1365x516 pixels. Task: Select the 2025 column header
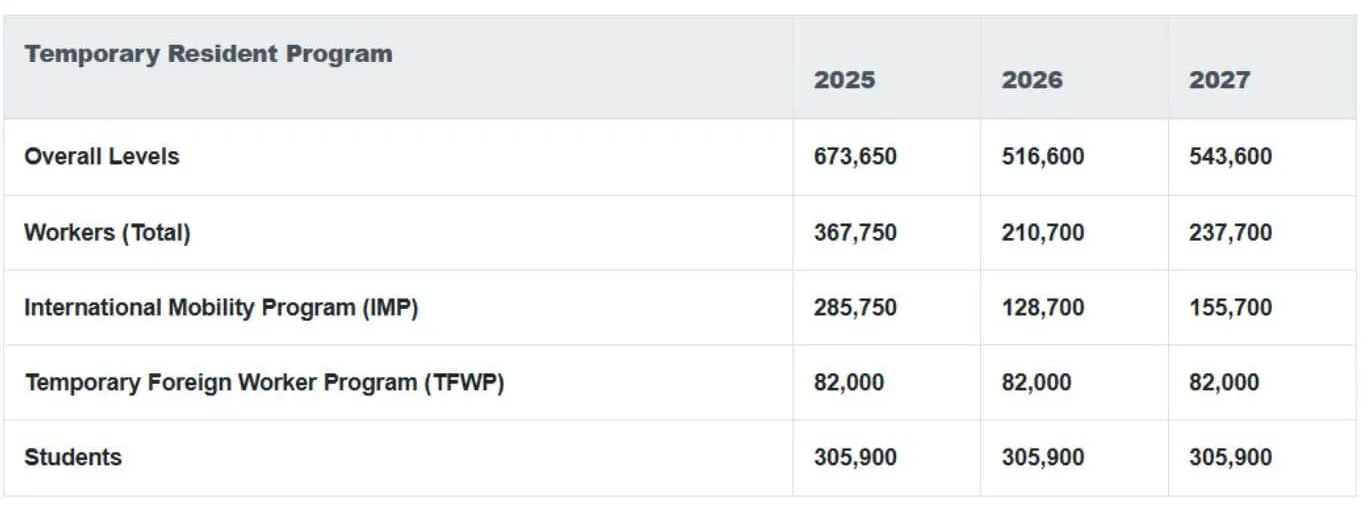(844, 80)
